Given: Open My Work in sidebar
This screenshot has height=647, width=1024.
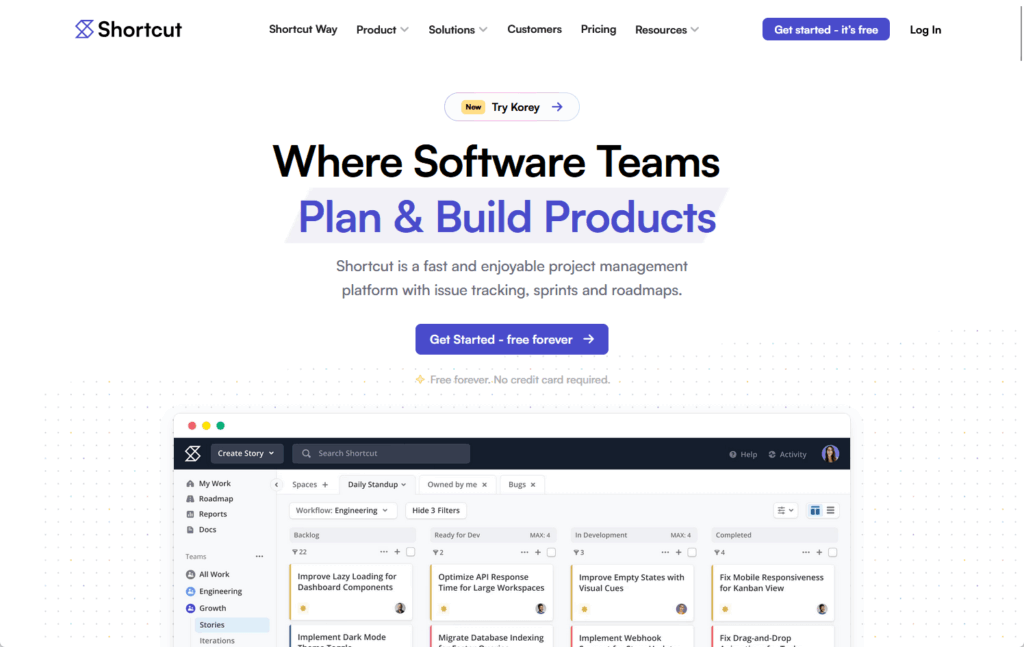Looking at the screenshot, I should pyautogui.click(x=208, y=484).
